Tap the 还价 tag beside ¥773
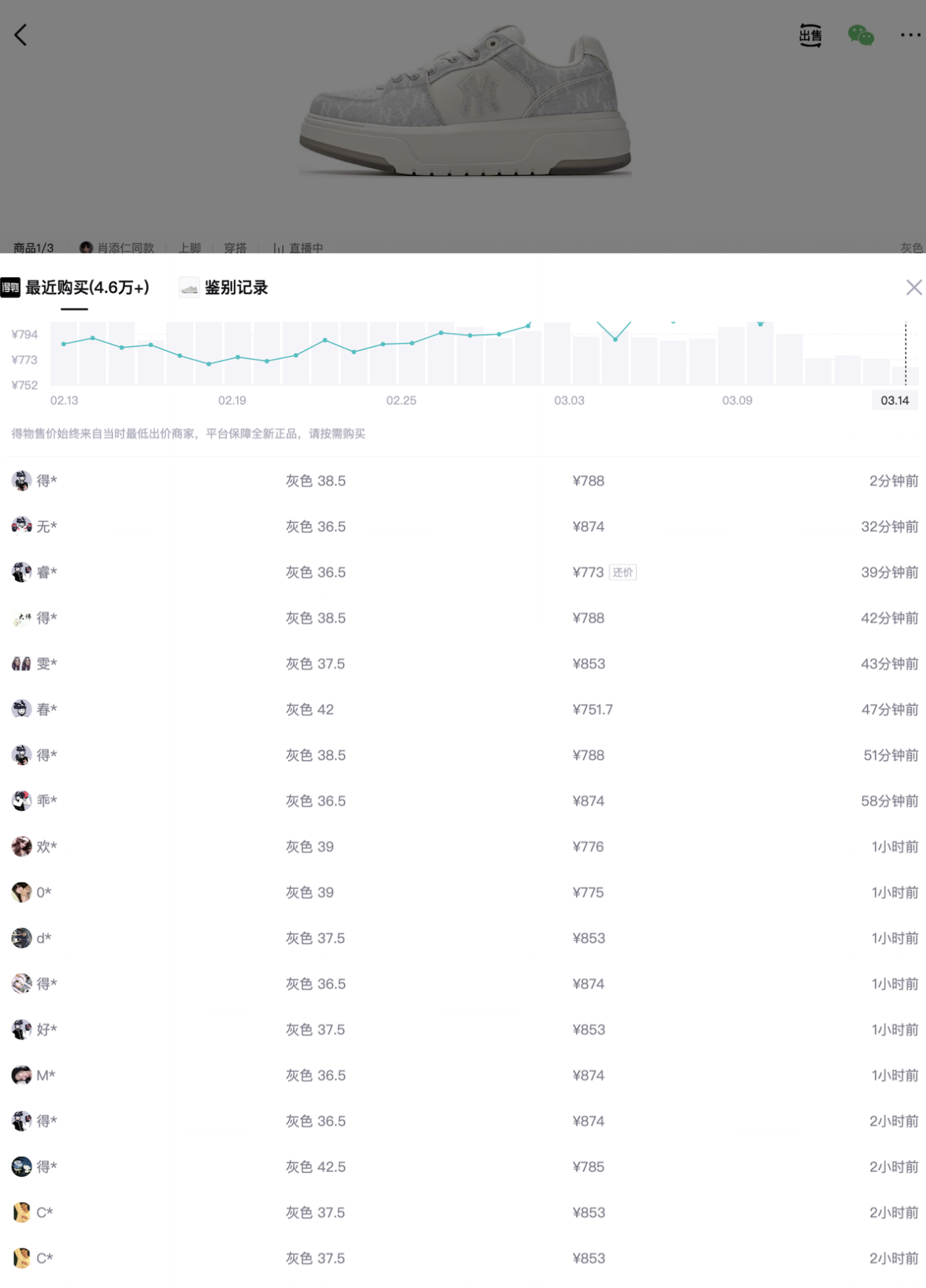 (622, 572)
